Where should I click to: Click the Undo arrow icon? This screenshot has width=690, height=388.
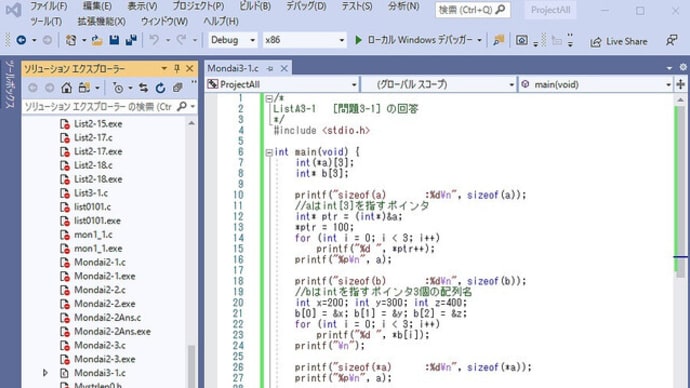(x=154, y=40)
